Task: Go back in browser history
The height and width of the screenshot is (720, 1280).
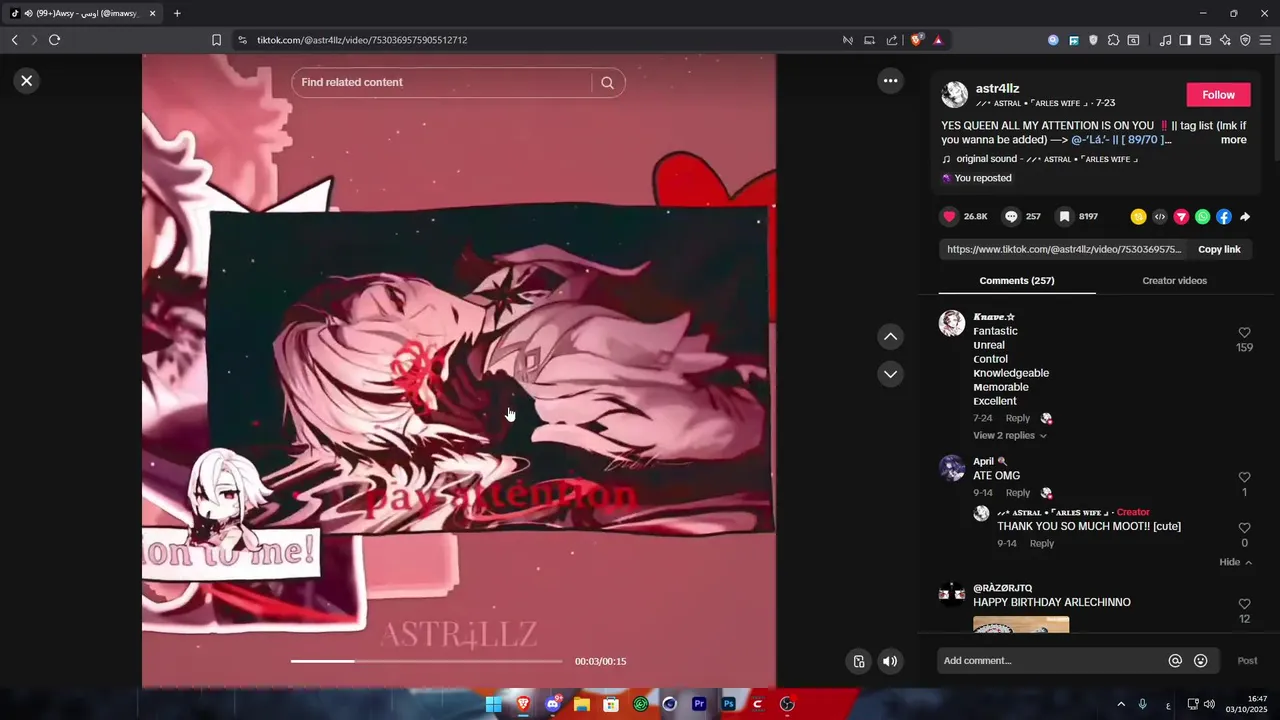Action: coord(14,40)
